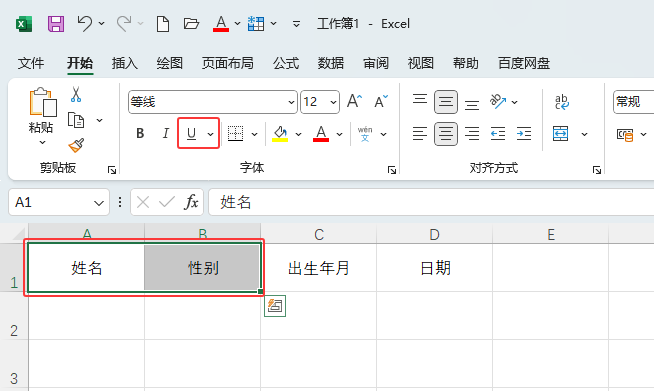Toggle Middle Align
Screen dimensions: 654x391
tap(446, 102)
